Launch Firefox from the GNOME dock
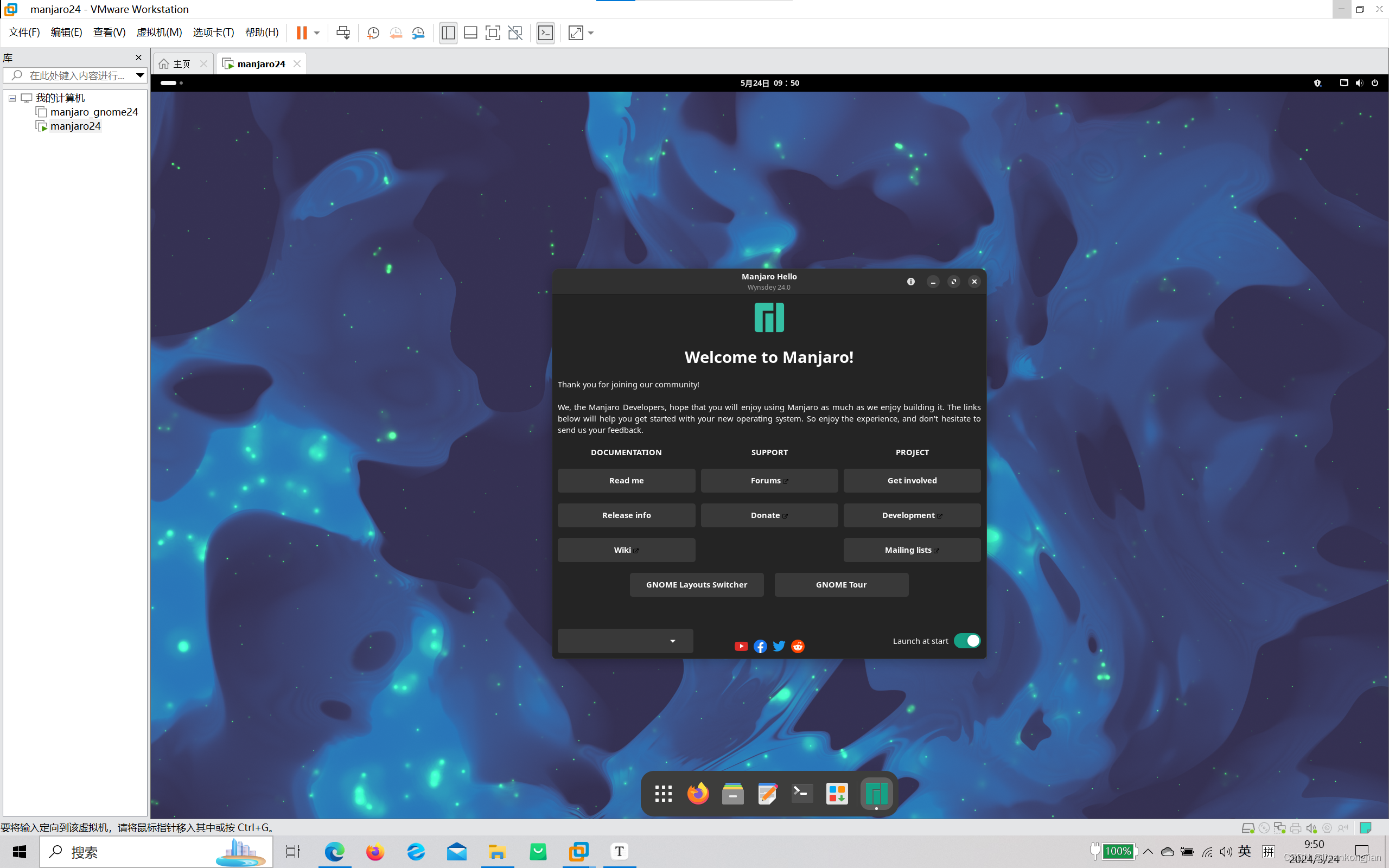1389x868 pixels. (x=698, y=793)
